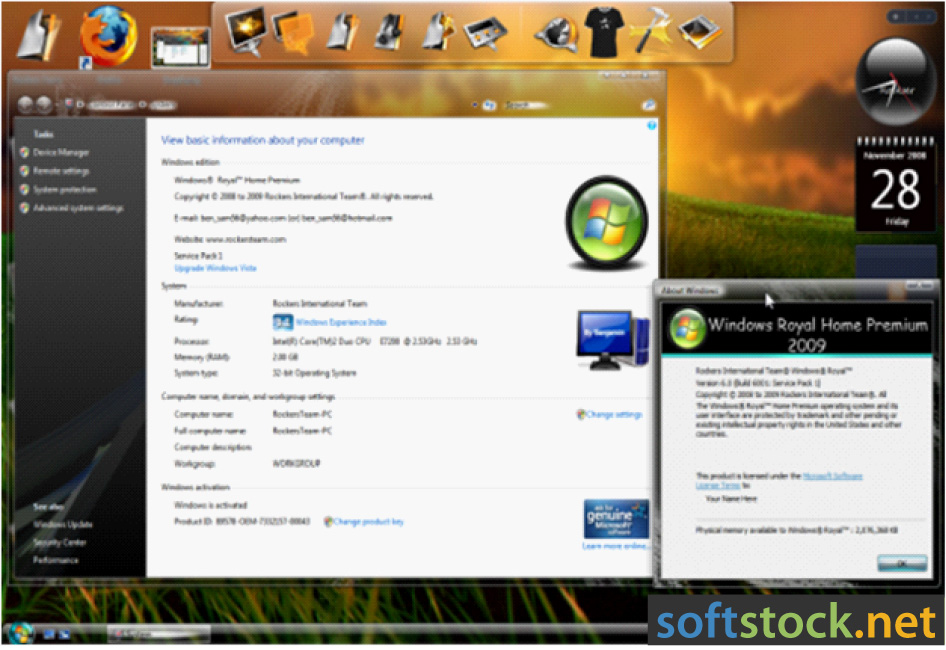
Task: Click the open window button on taskbar
Action: coord(158,634)
